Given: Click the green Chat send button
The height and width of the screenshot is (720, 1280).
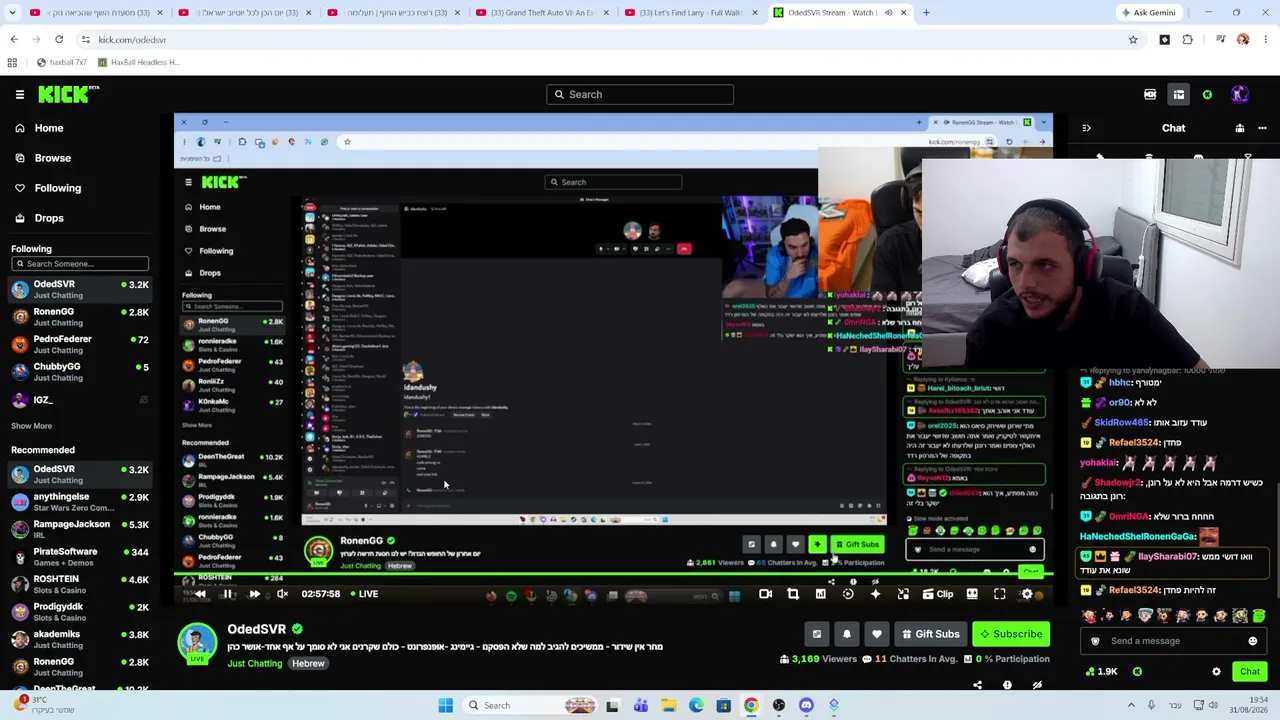Looking at the screenshot, I should pos(1250,672).
